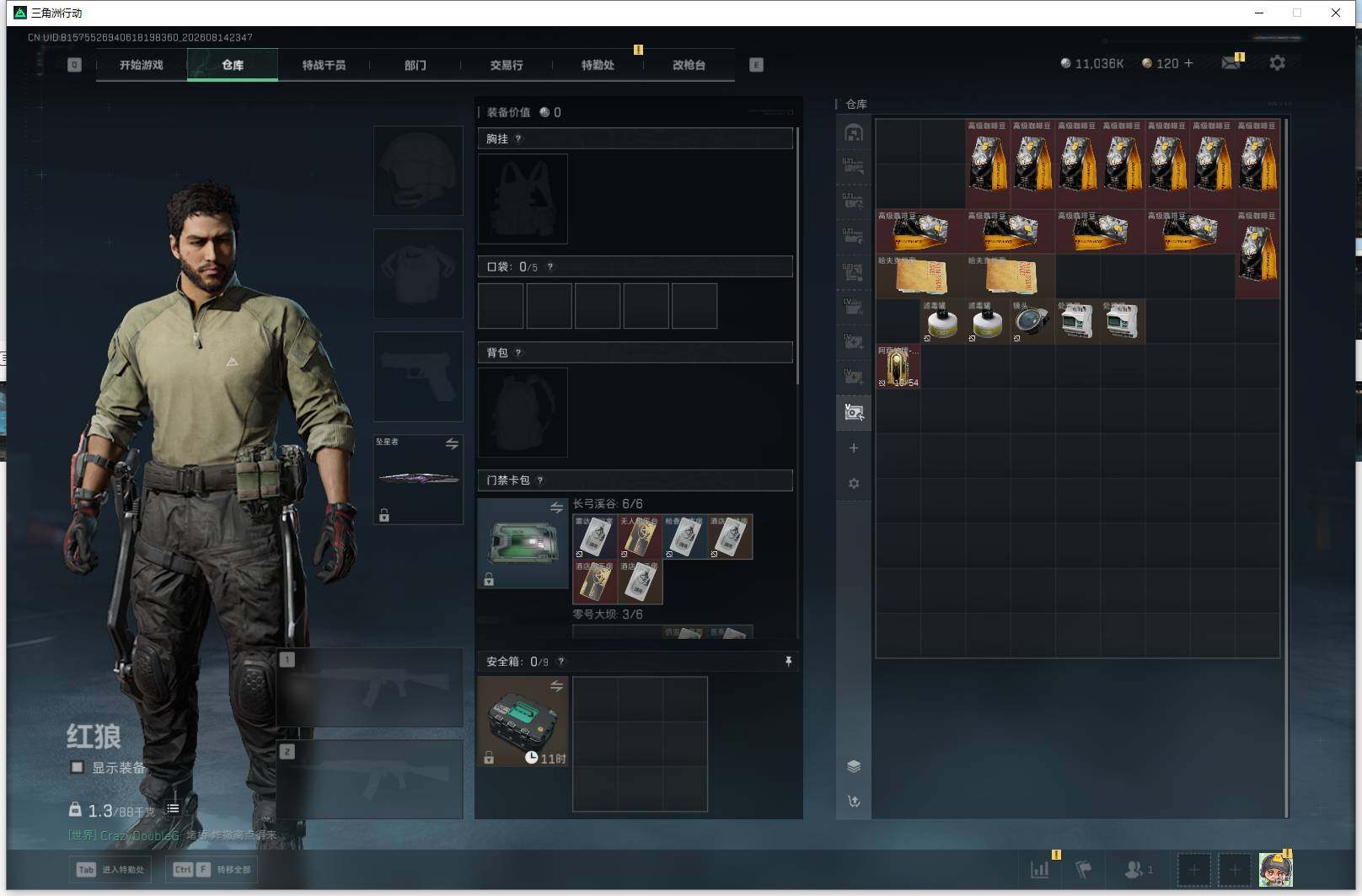Select the first key card in 长弓溪谷
Image resolution: width=1362 pixels, height=896 pixels.
(x=595, y=537)
